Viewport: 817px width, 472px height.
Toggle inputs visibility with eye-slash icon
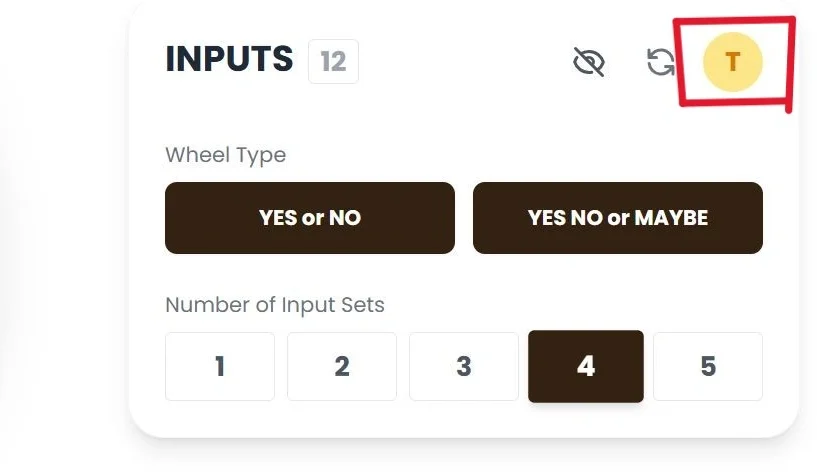(589, 63)
